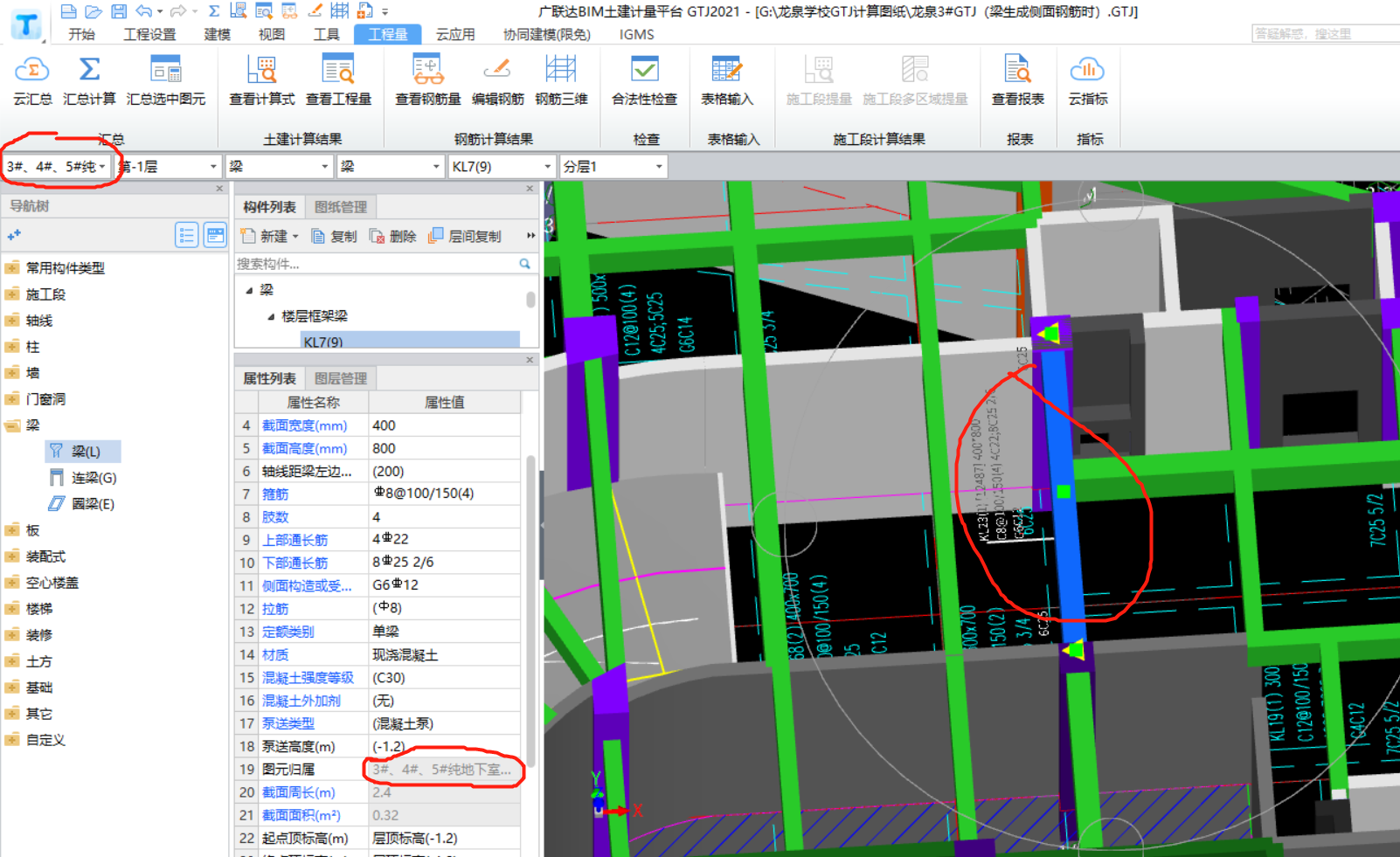
Task: Switch navigation tree to panel view icon
Action: click(x=215, y=234)
